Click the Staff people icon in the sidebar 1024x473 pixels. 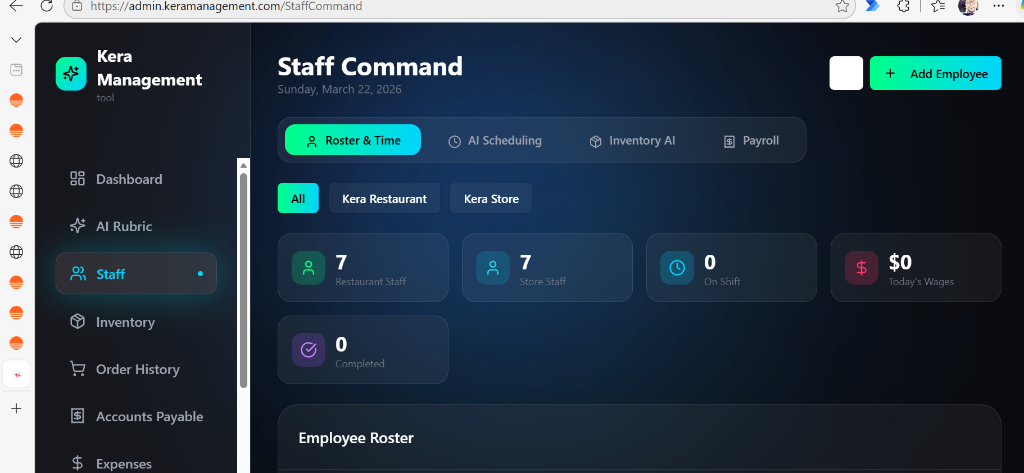[x=78, y=274]
